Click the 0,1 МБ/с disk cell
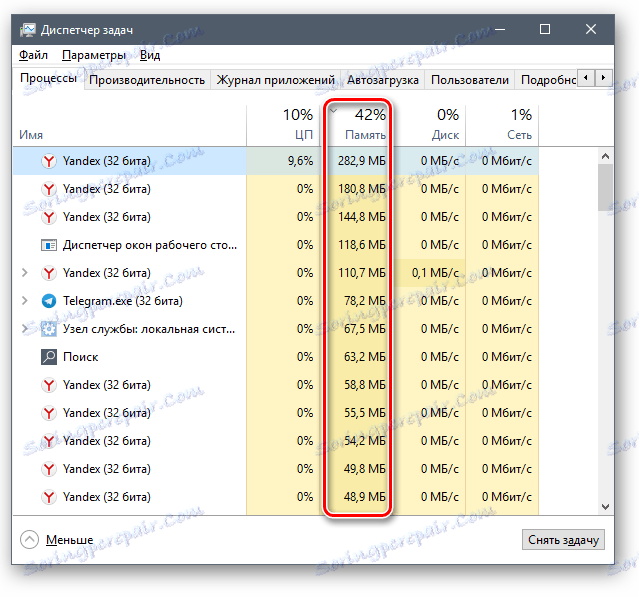Screen dimensions: 639x597 [x=430, y=273]
